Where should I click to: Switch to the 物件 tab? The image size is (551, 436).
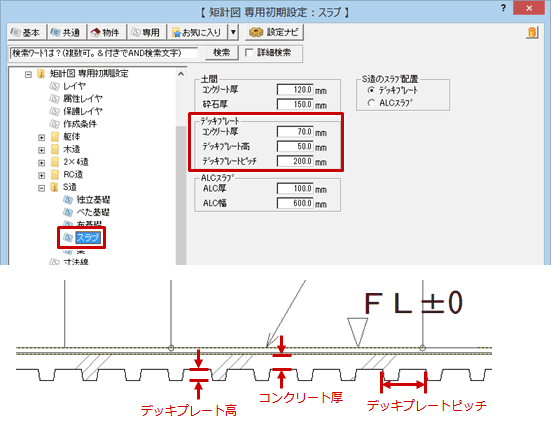coord(107,33)
